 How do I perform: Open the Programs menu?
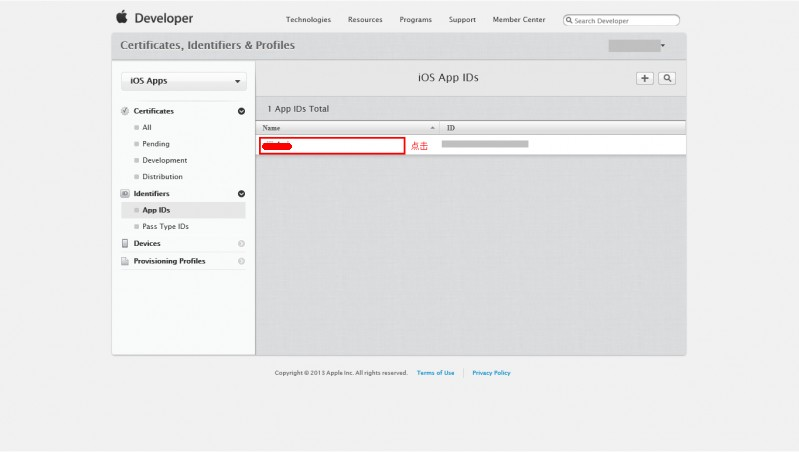pyautogui.click(x=415, y=19)
